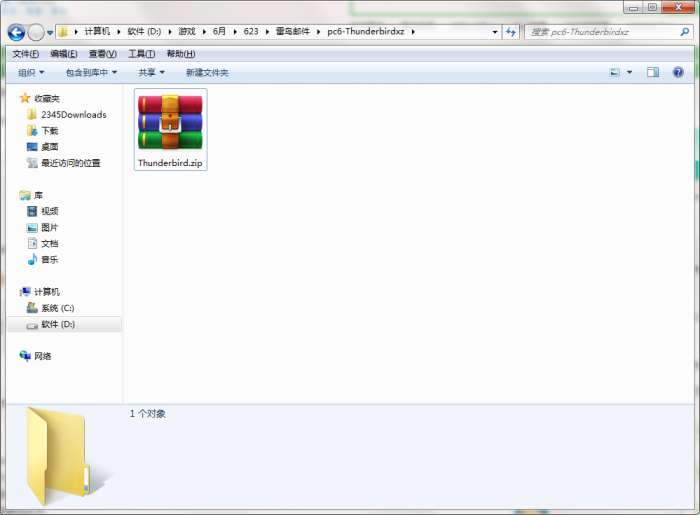Open the 组织 dropdown
Screen dimensions: 700x515
31,72
